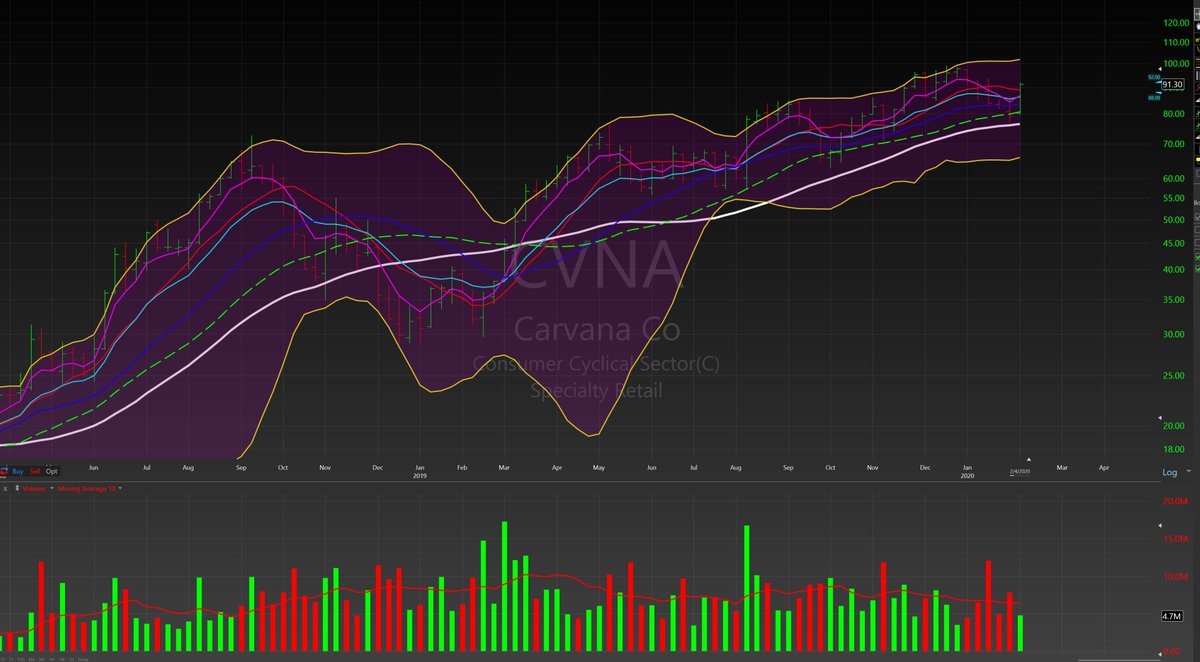Click the white triangle above the 2/4/2020 date
1200x662 pixels.
[x=1029, y=459]
